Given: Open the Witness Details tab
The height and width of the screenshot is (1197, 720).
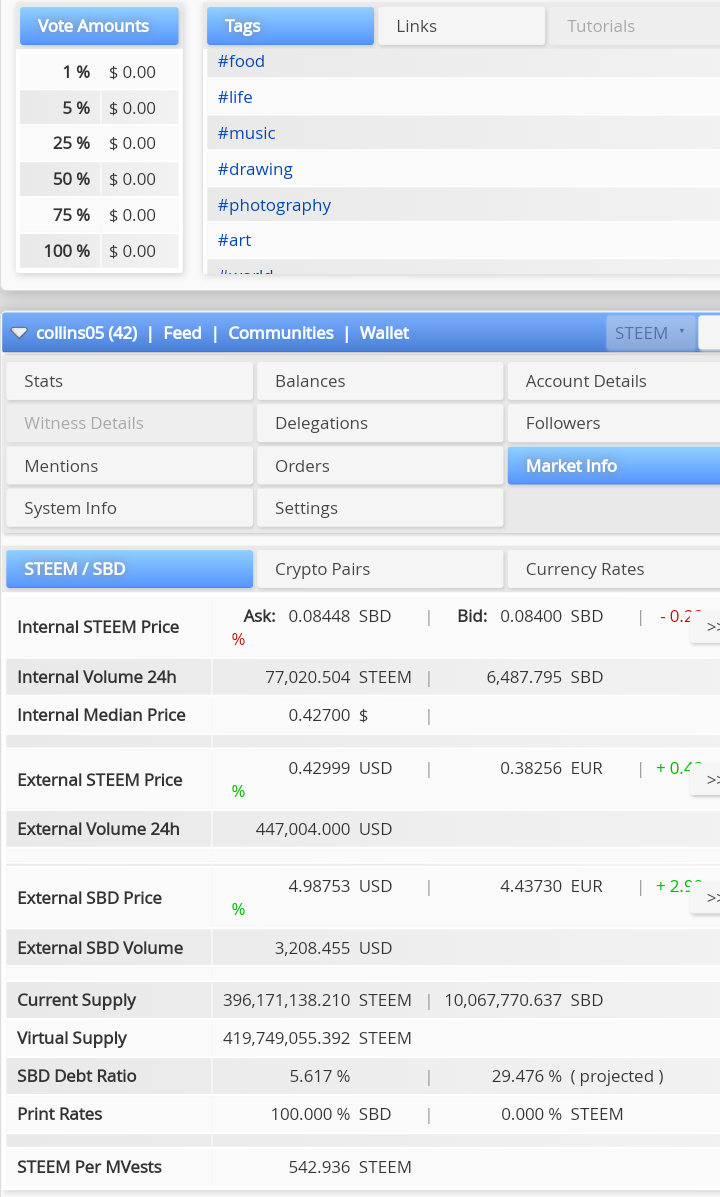Looking at the screenshot, I should (x=129, y=423).
